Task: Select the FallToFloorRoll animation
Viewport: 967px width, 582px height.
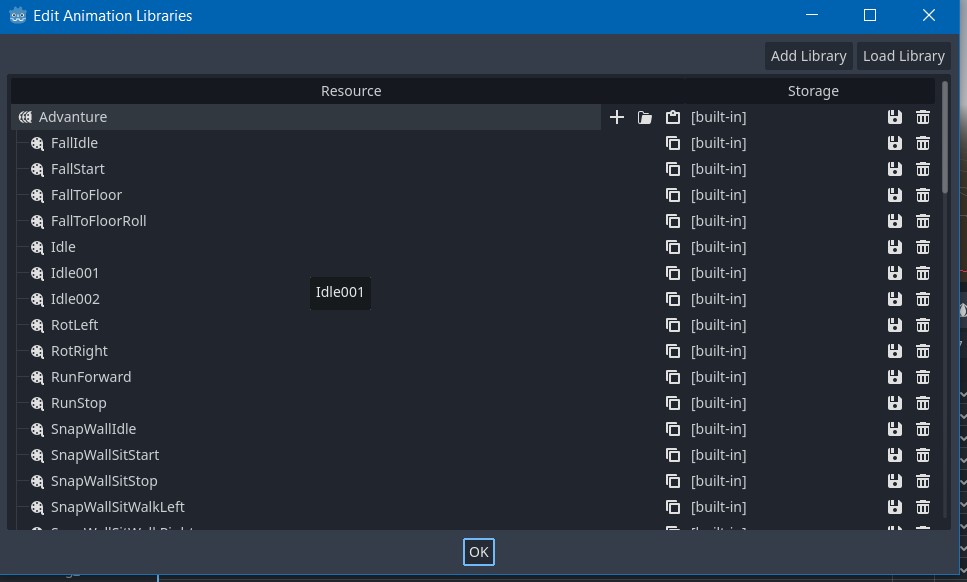Action: pyautogui.click(x=98, y=221)
